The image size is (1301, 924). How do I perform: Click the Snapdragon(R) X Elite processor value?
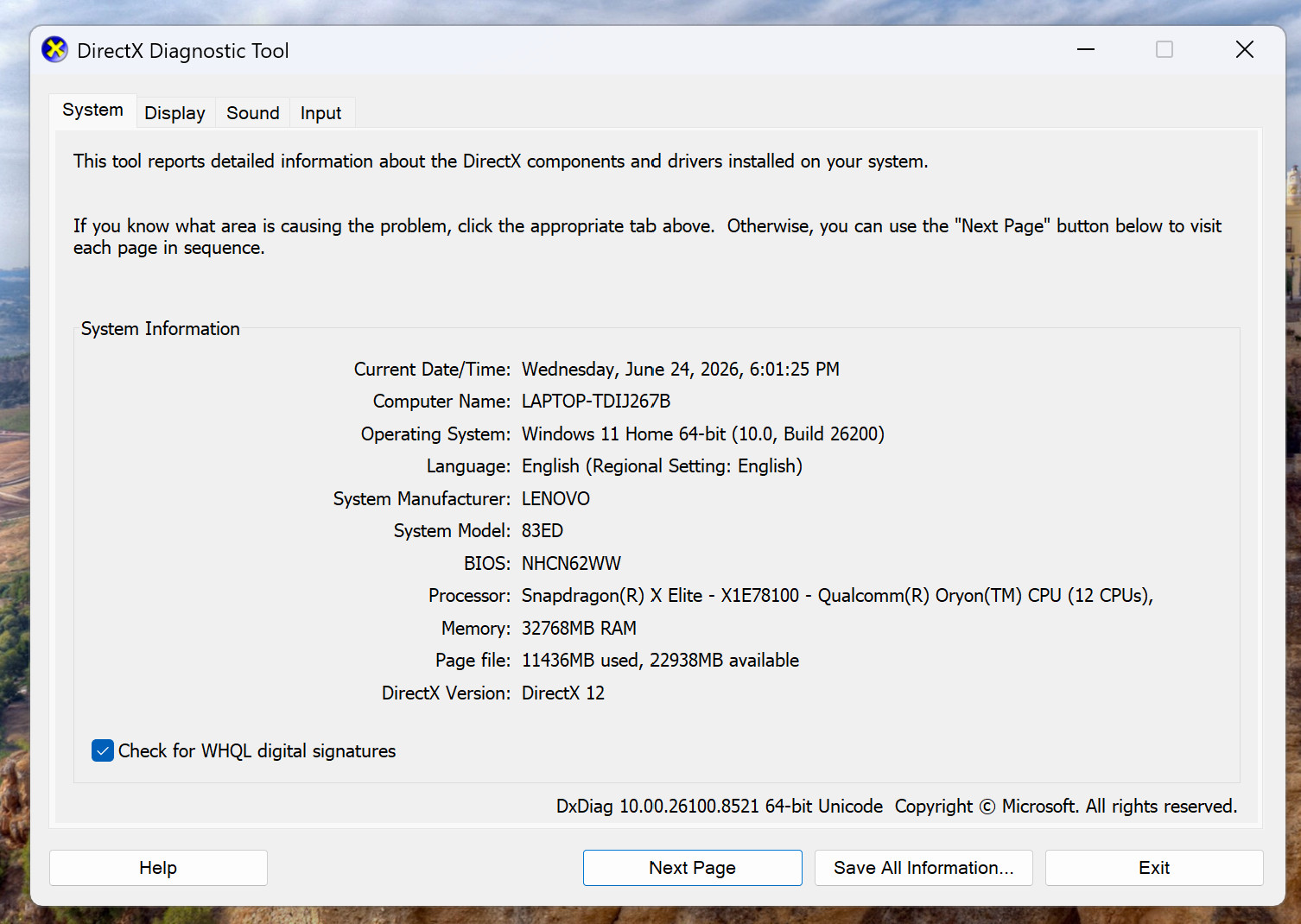pyautogui.click(x=838, y=596)
